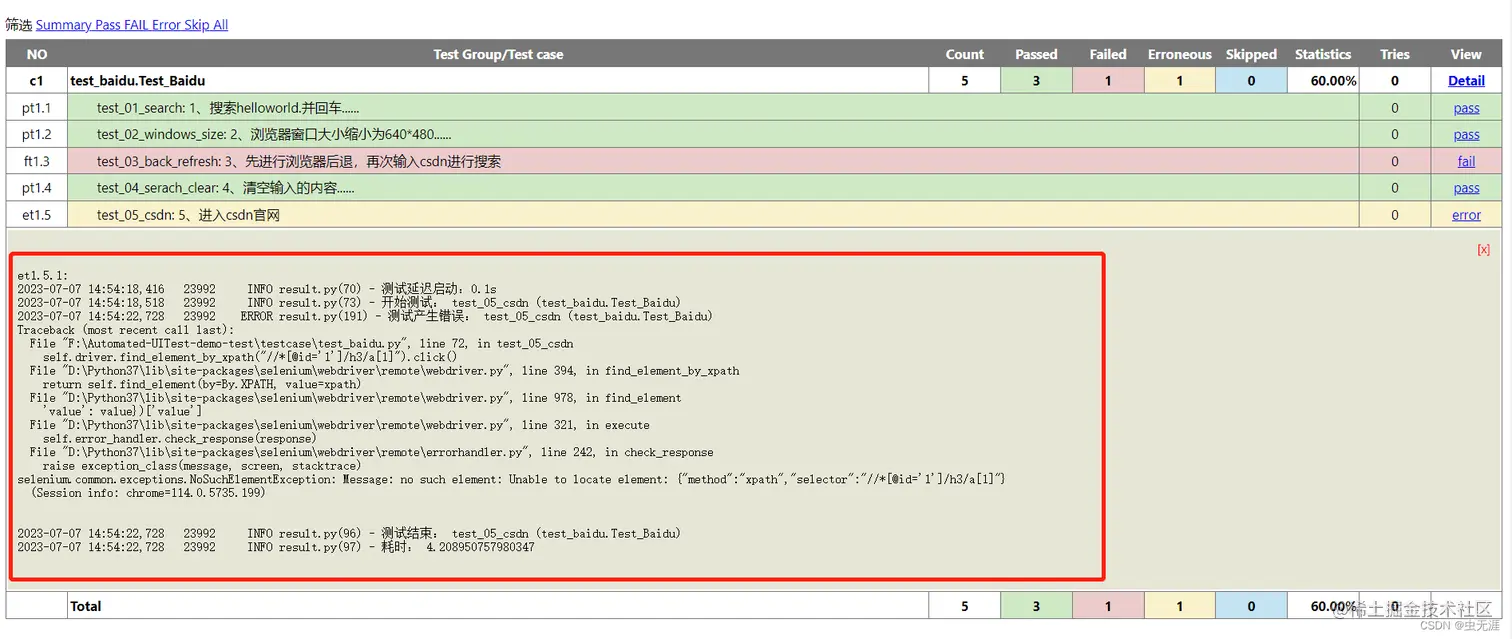Select the Erroneous value 1 in c1 row
The width and height of the screenshot is (1512, 639).
[x=1179, y=81]
